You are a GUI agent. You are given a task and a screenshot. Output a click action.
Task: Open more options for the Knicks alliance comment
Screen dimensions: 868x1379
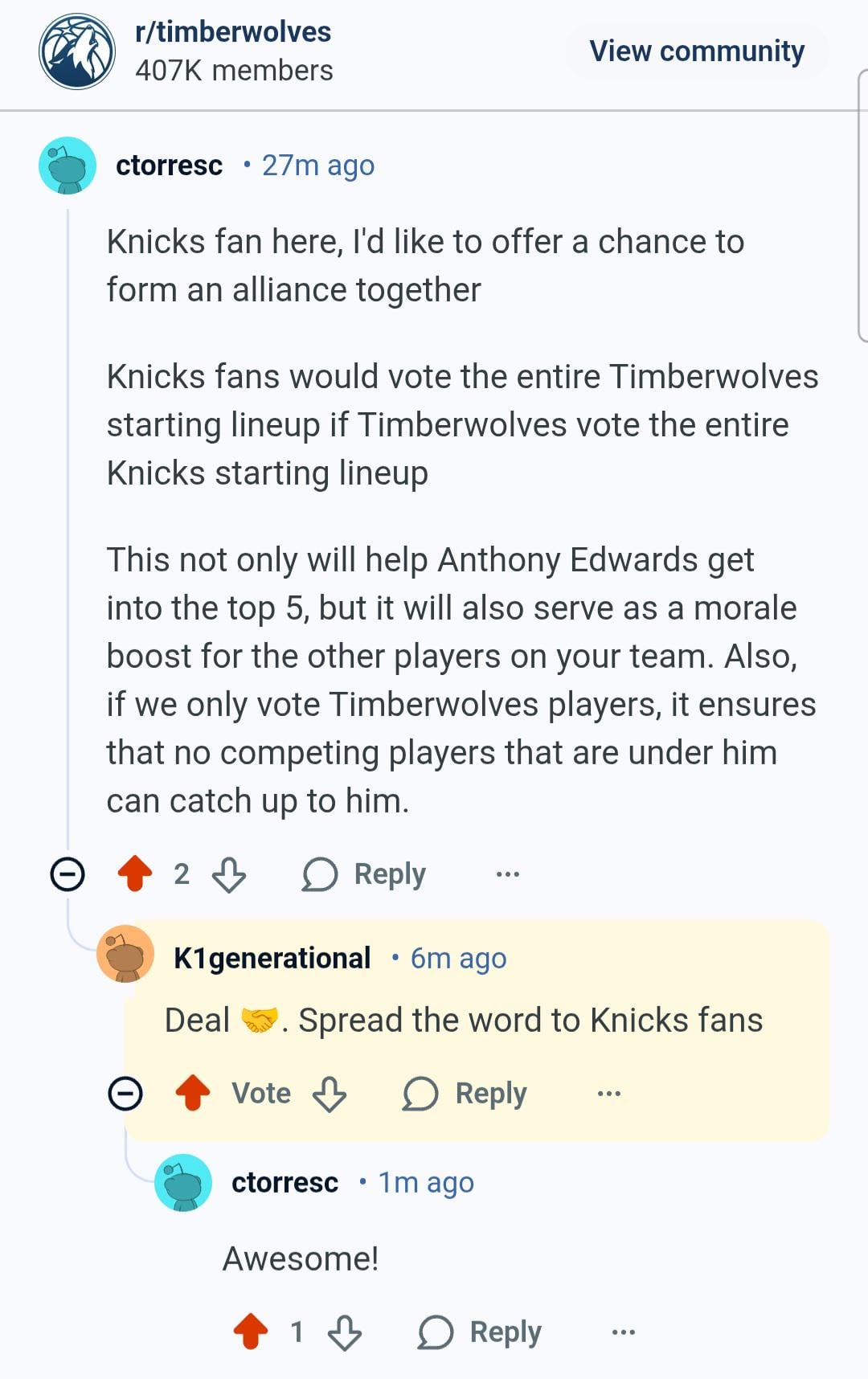coord(508,874)
